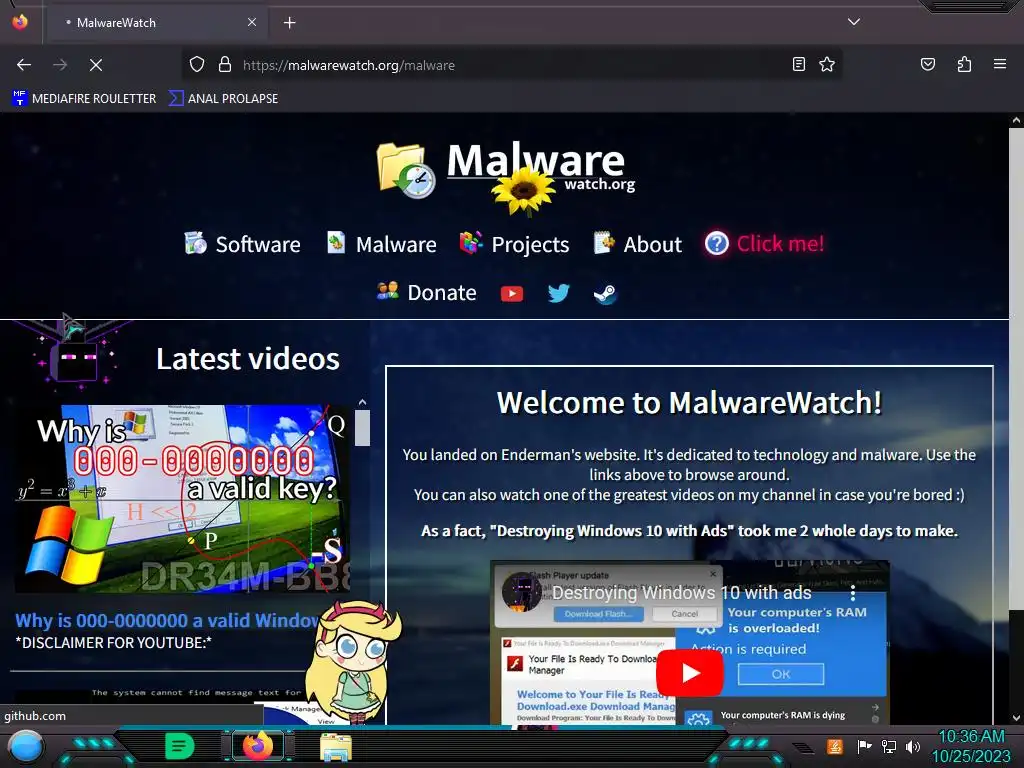This screenshot has width=1024, height=768.
Task: Open Firefox tracking protection shield
Action: click(x=197, y=64)
